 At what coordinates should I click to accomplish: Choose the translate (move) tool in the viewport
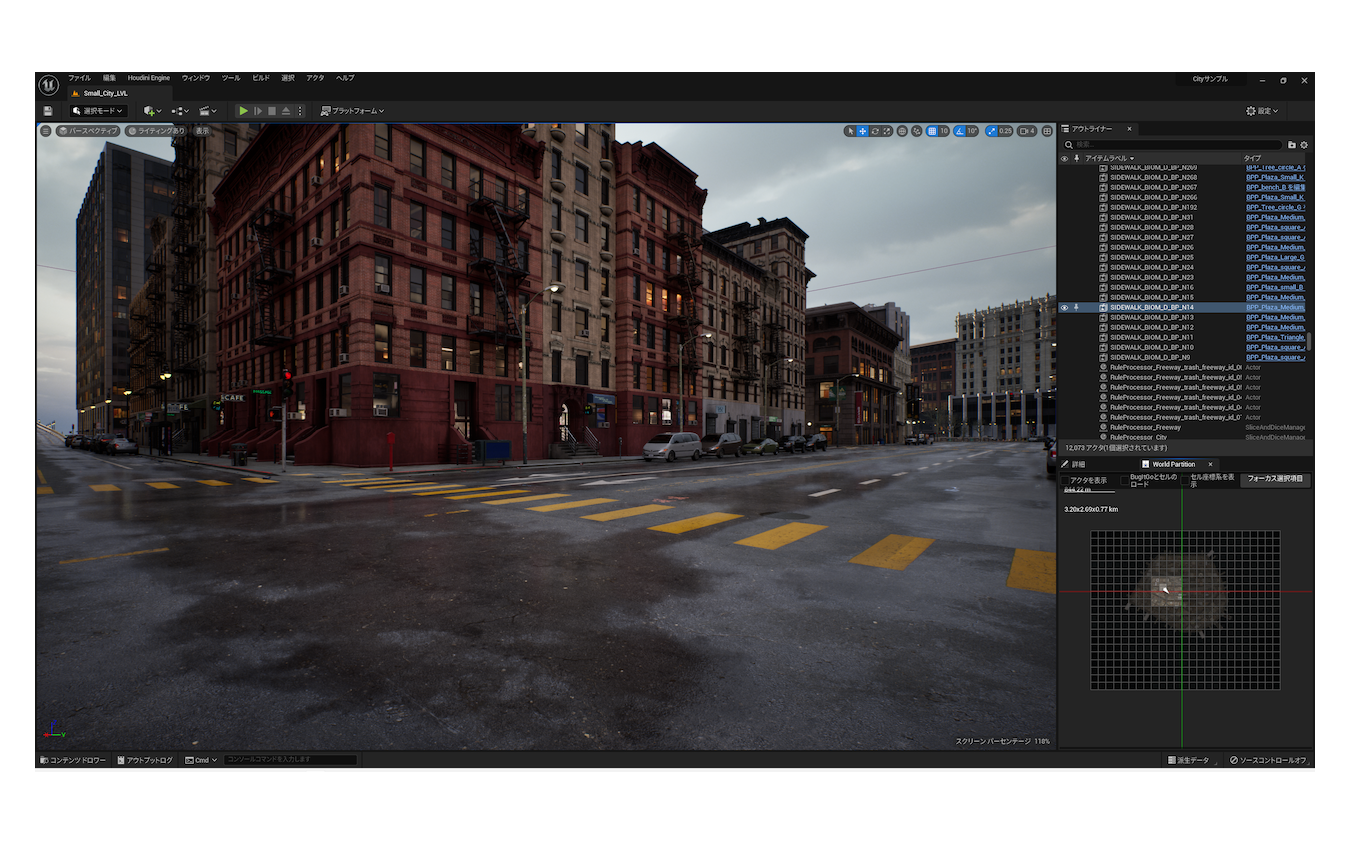pyautogui.click(x=862, y=131)
